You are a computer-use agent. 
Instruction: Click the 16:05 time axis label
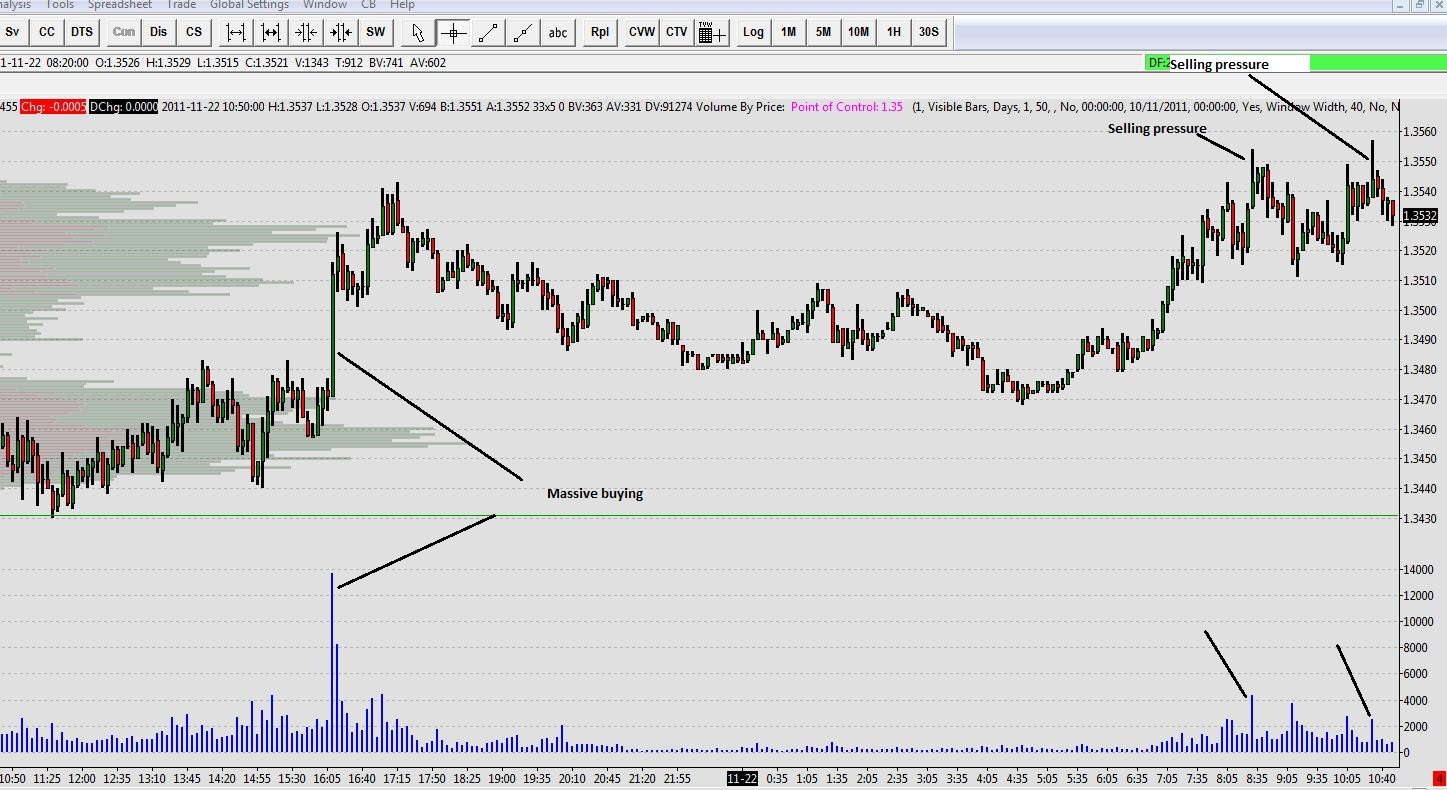click(x=327, y=778)
